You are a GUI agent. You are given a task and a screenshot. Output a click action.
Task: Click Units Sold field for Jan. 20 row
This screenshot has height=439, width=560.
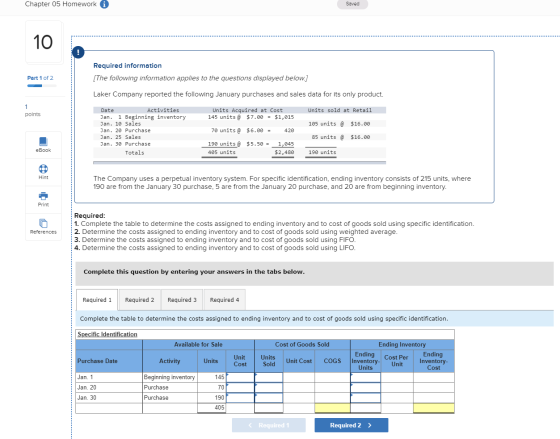[x=269, y=388]
